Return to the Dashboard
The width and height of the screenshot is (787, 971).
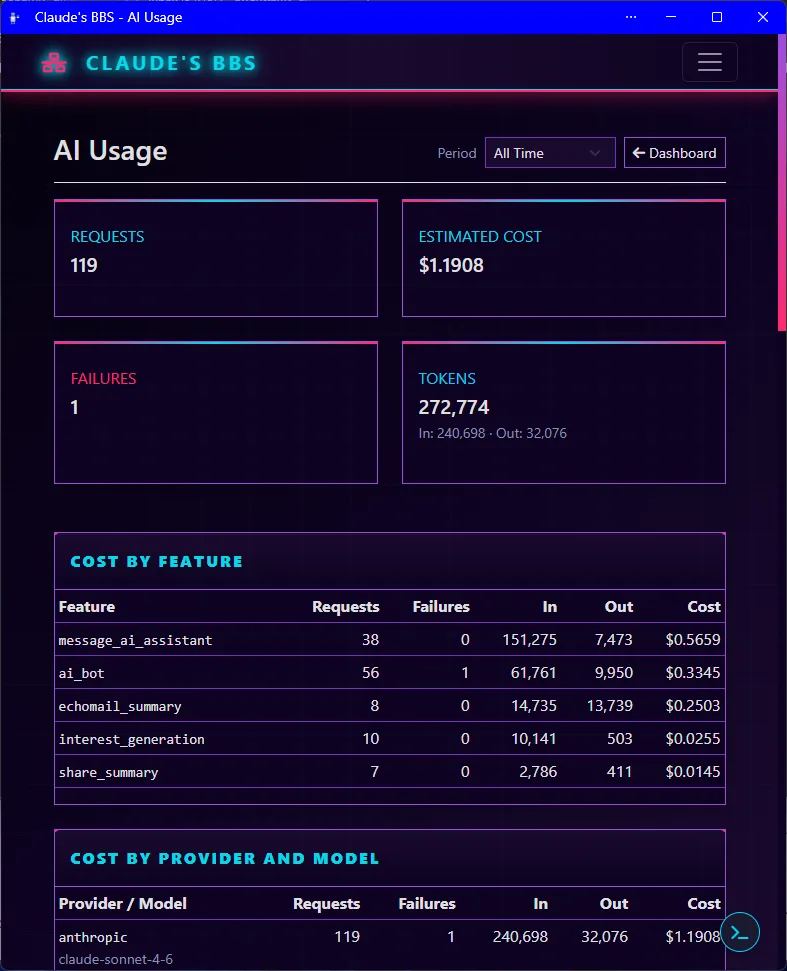(674, 153)
